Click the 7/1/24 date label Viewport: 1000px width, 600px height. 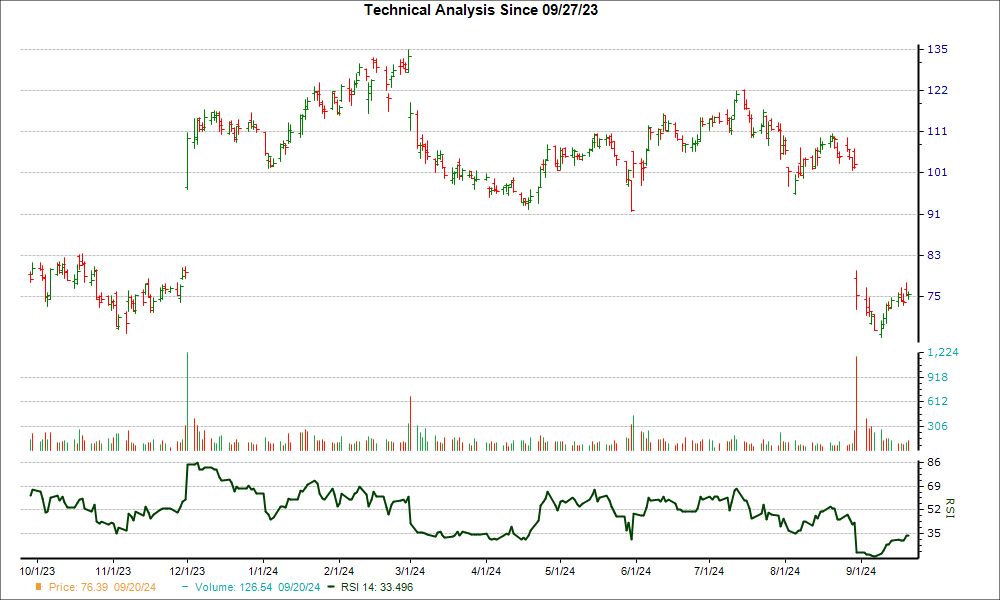pos(709,571)
